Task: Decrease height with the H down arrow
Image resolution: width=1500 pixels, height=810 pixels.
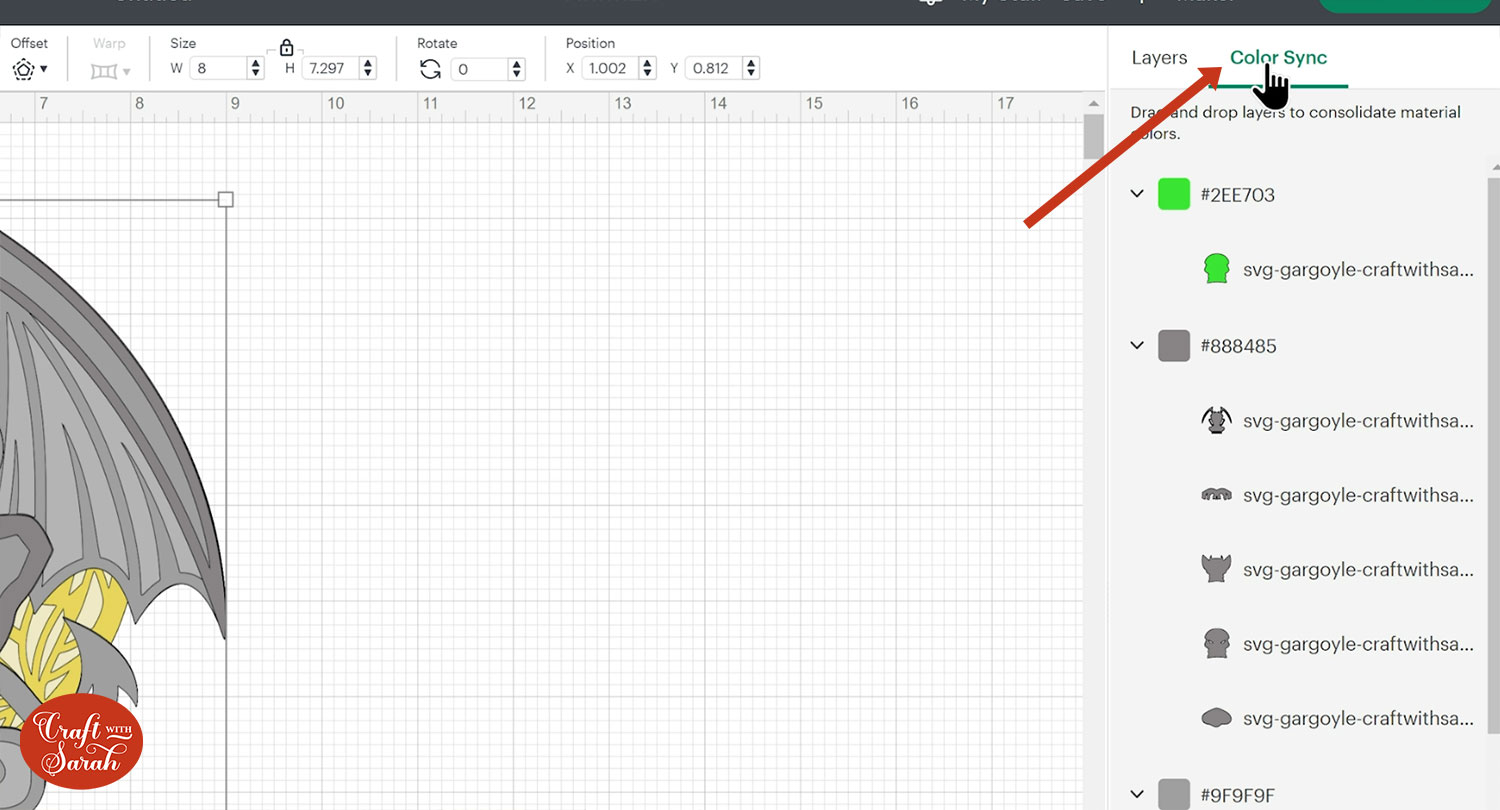Action: (x=368, y=75)
